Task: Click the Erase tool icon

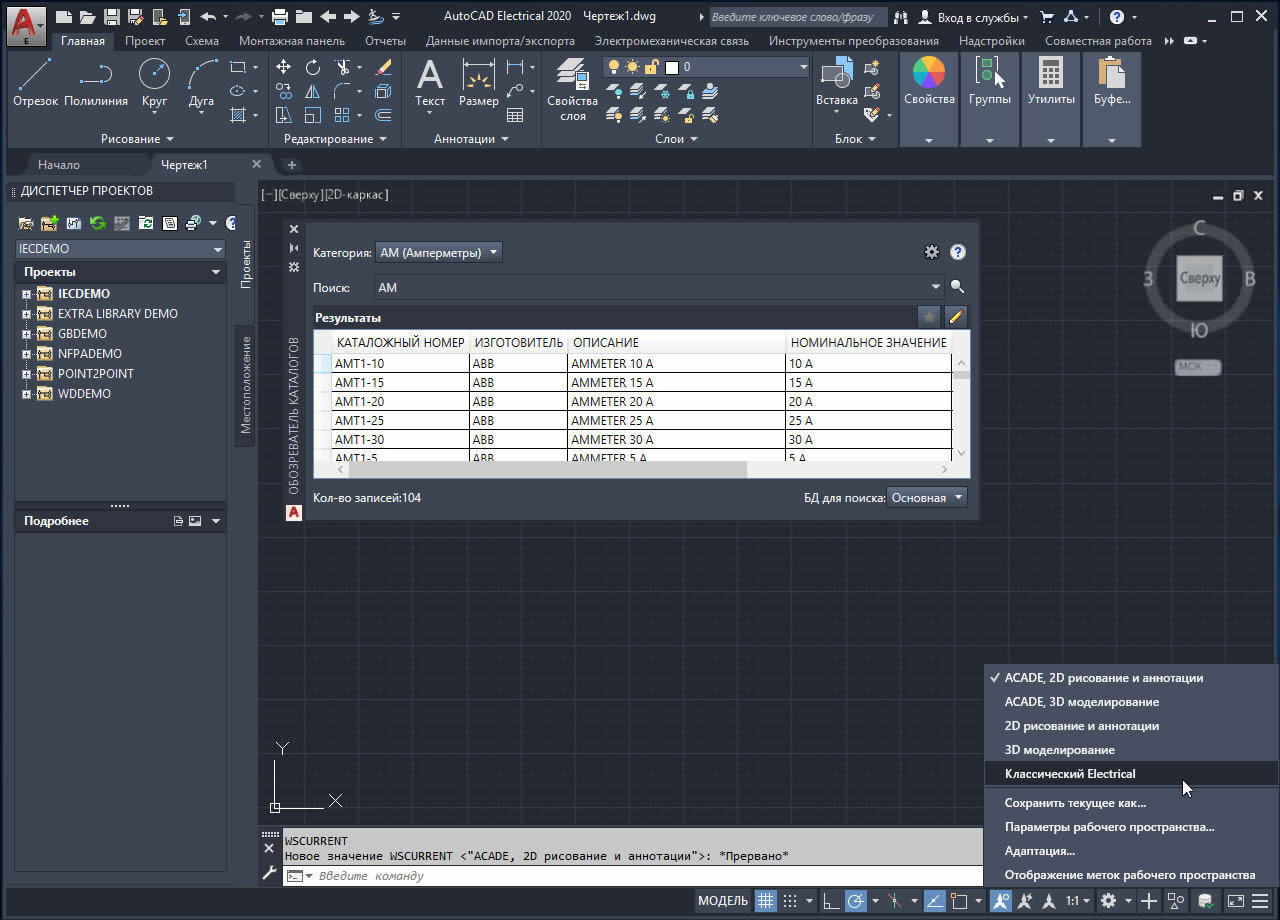Action: tap(383, 67)
